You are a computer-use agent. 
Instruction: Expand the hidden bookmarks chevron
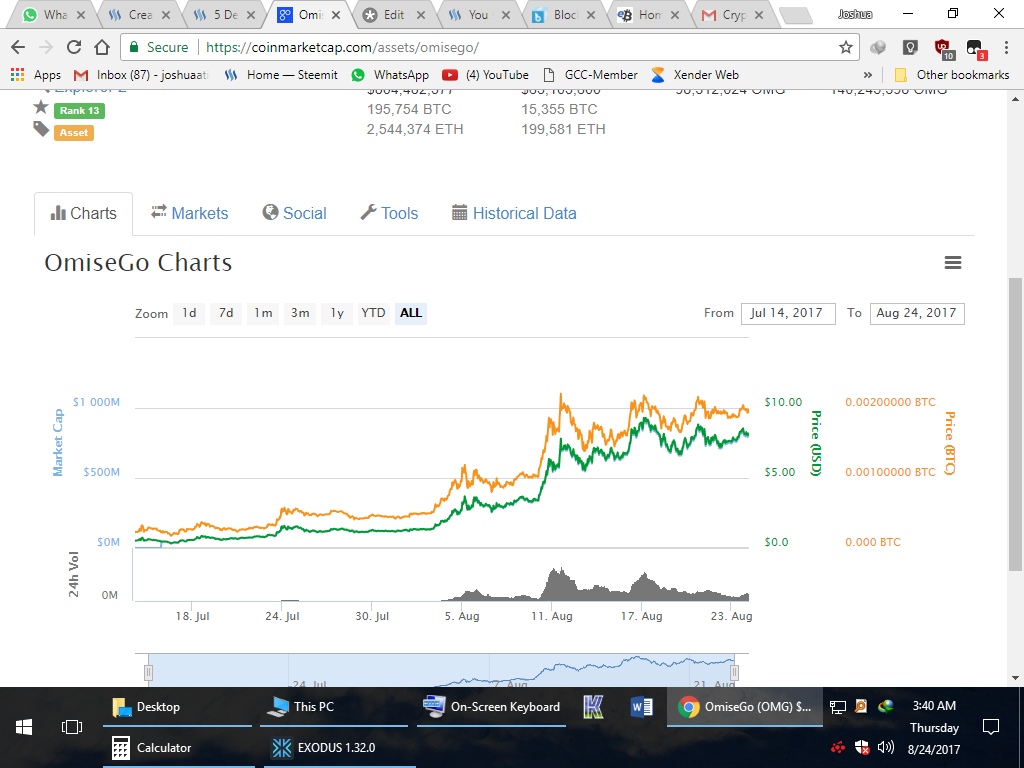(867, 74)
